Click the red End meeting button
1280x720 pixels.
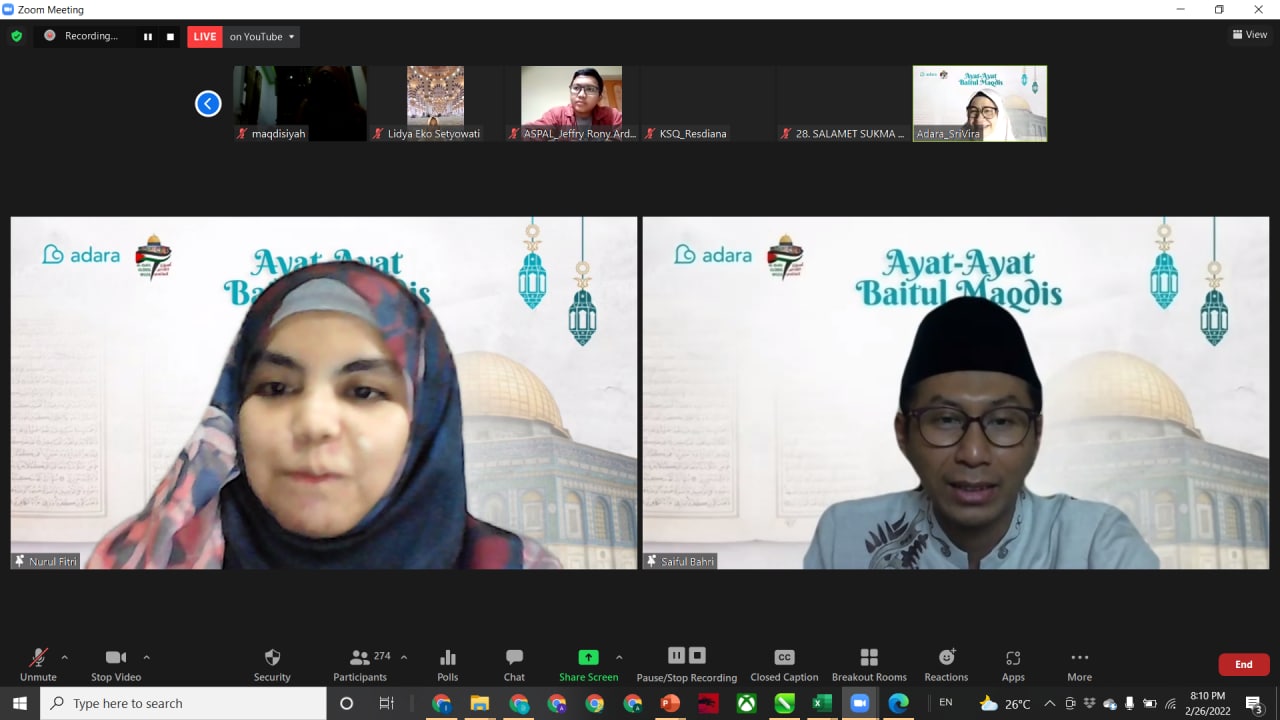(1243, 664)
